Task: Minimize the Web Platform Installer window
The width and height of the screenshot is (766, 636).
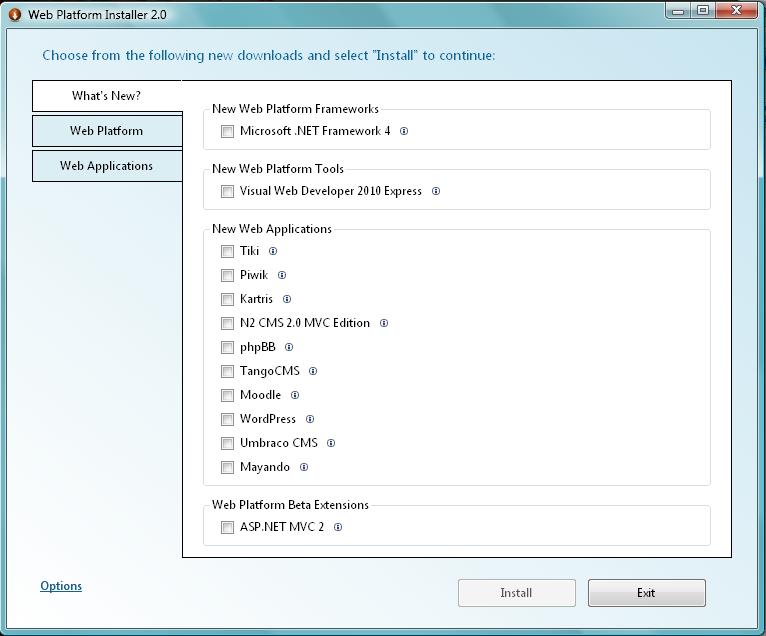Action: pyautogui.click(x=678, y=11)
